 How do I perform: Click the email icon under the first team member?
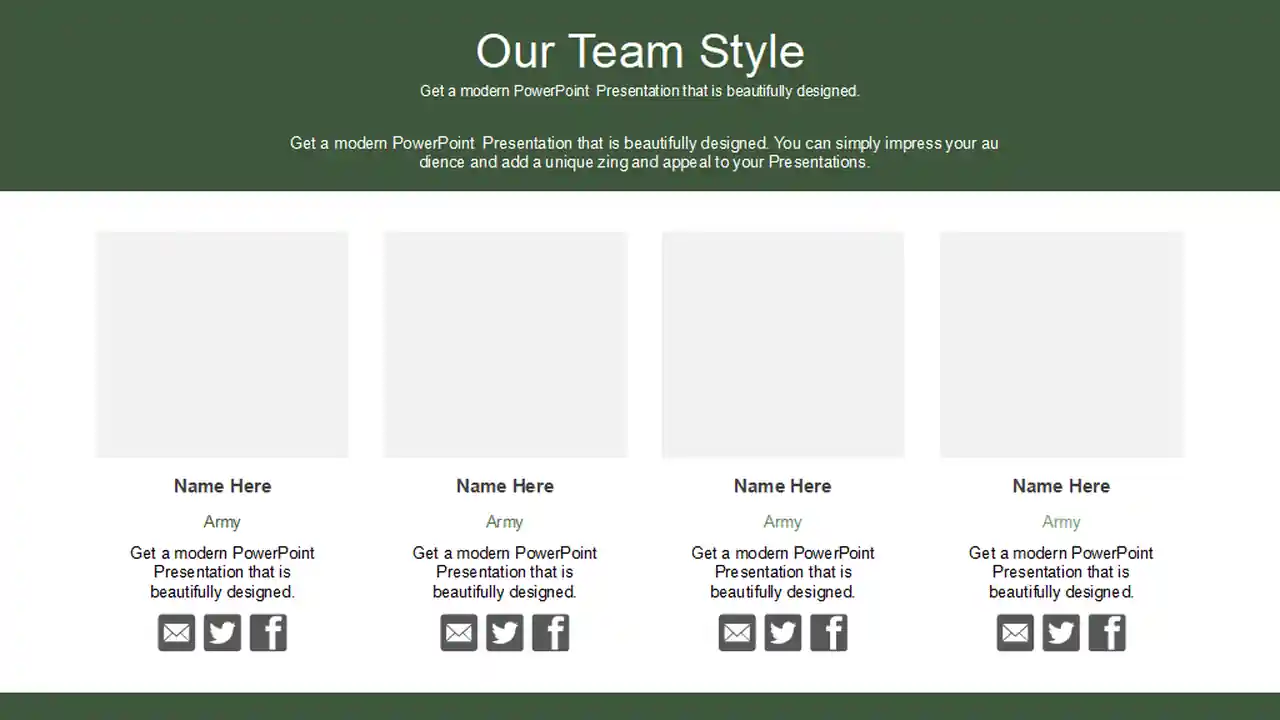pos(177,633)
